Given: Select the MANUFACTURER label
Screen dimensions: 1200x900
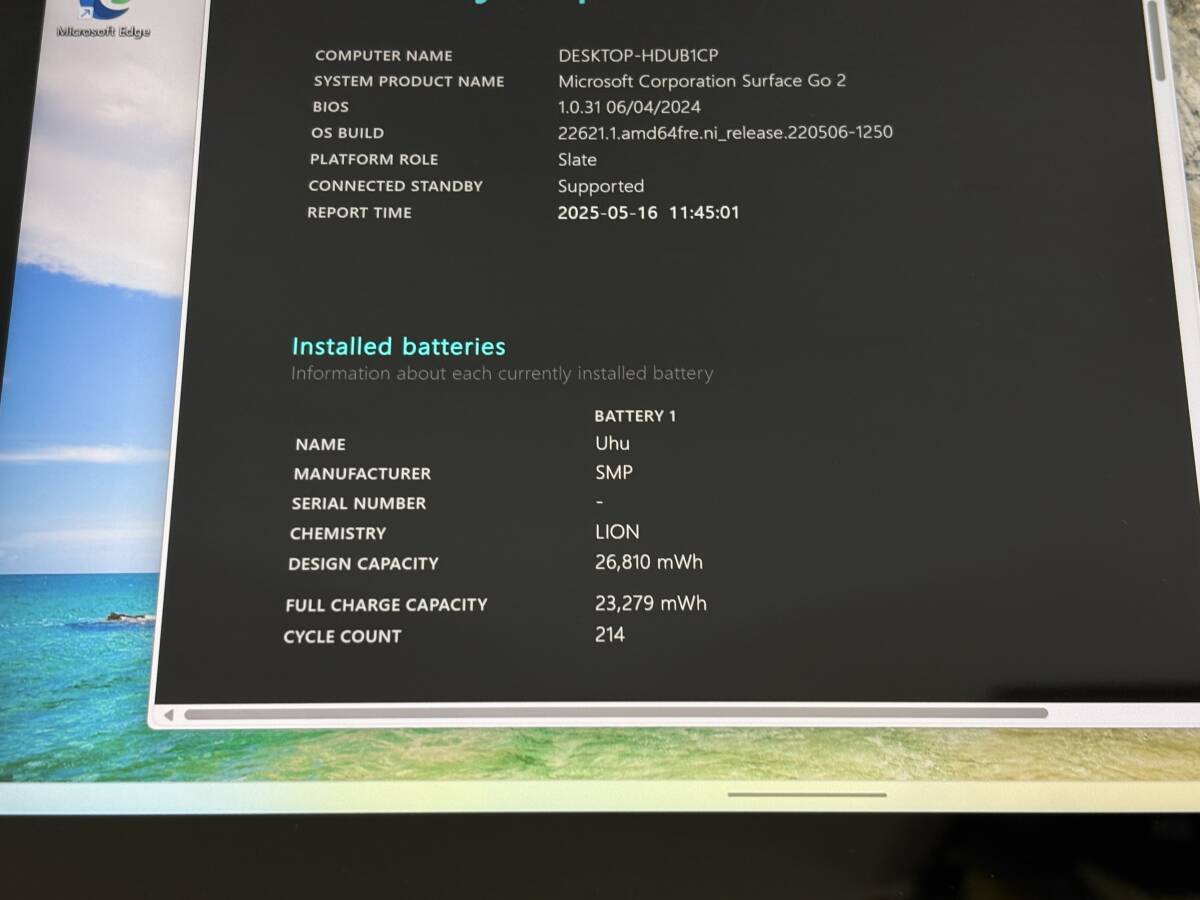Looking at the screenshot, I should (x=362, y=474).
